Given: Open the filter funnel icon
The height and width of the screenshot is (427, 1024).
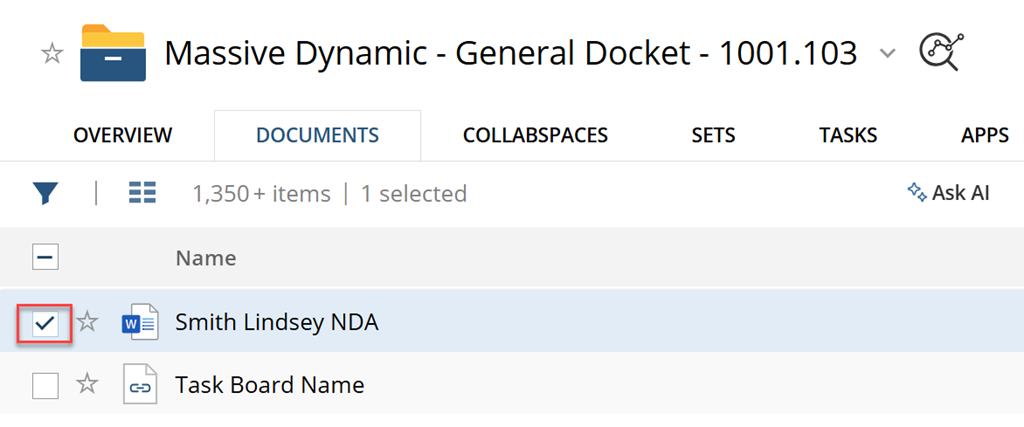Looking at the screenshot, I should click(x=44, y=193).
